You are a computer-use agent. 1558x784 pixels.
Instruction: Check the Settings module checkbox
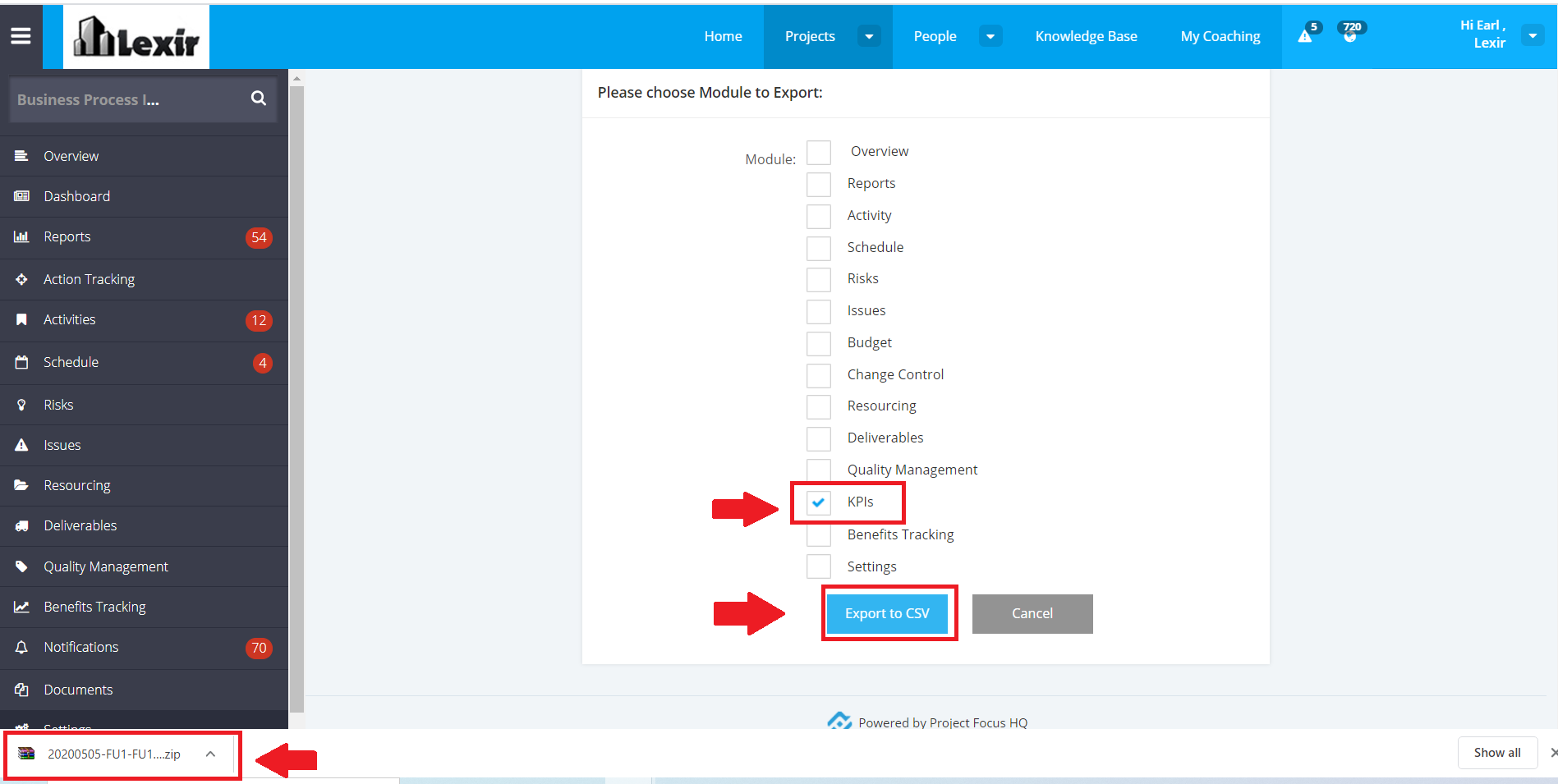(x=819, y=567)
